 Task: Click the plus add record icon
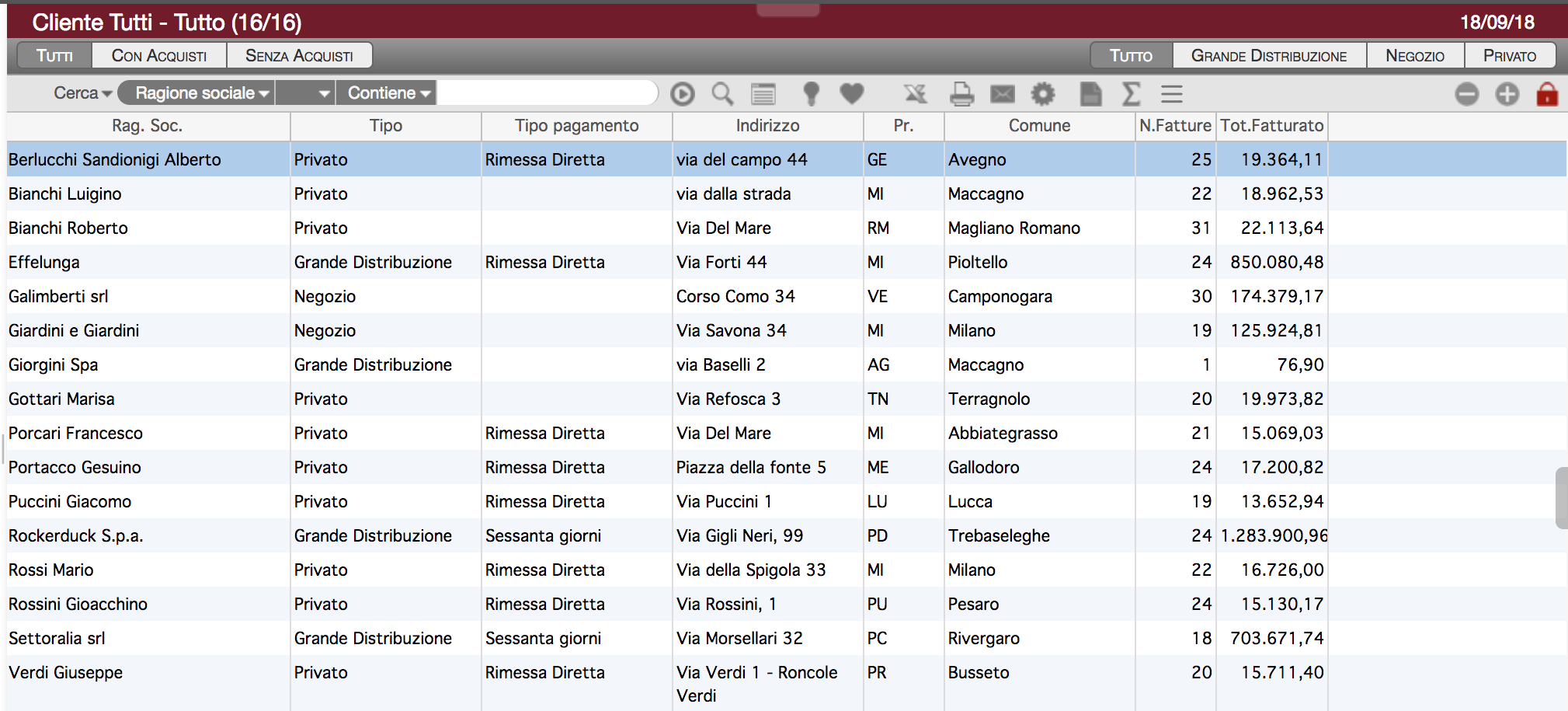click(x=1507, y=94)
